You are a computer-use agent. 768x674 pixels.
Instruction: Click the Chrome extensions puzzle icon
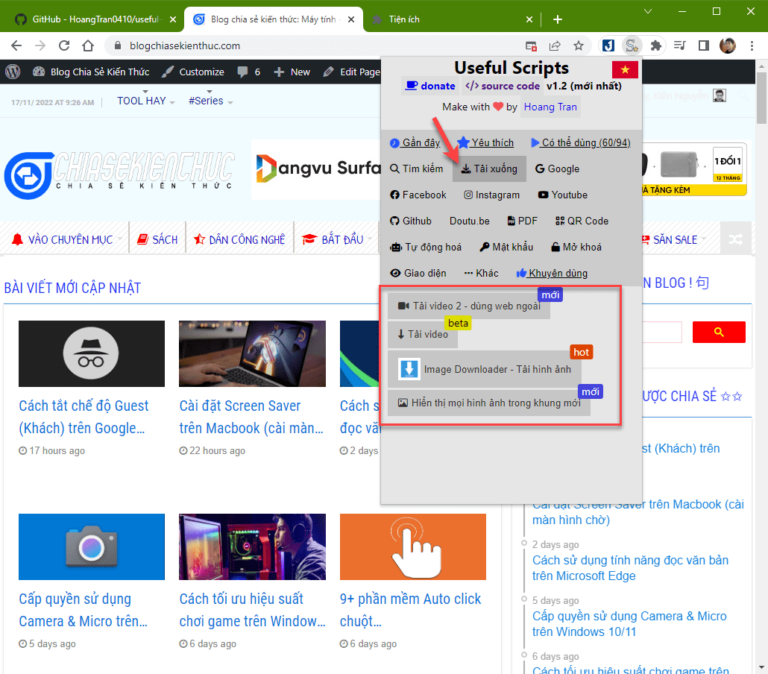tap(656, 45)
